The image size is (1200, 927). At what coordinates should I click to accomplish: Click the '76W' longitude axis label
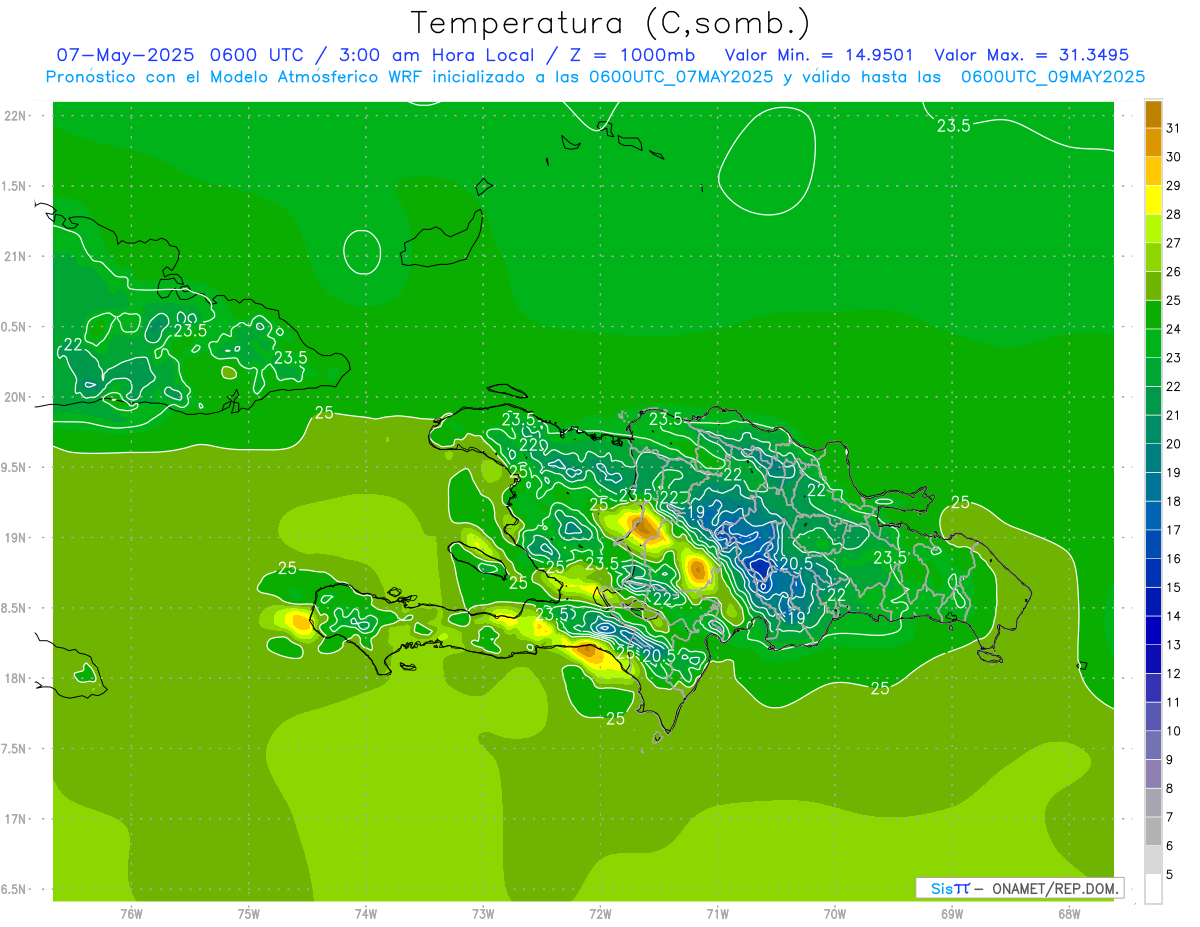[x=131, y=914]
